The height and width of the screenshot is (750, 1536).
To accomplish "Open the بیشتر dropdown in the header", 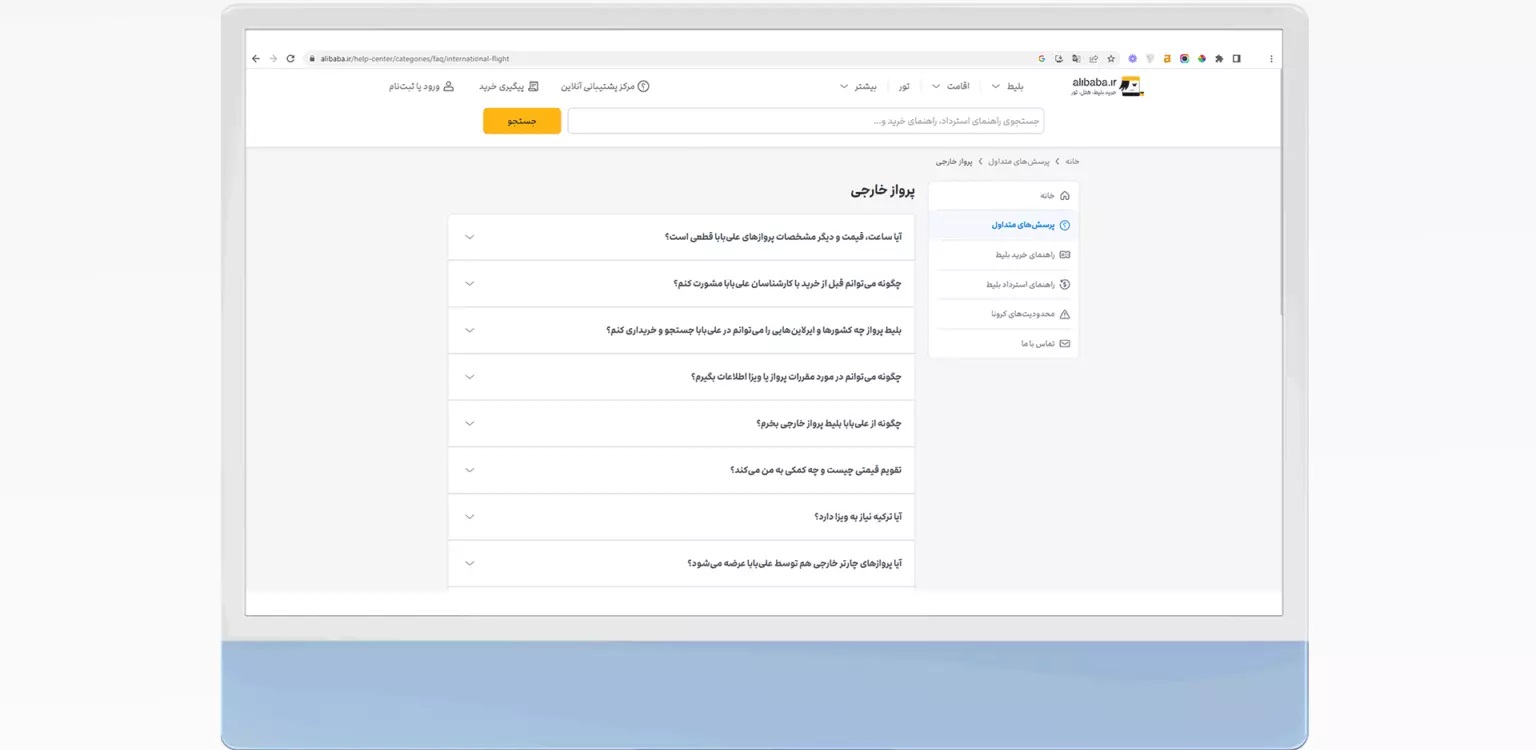I will (858, 86).
